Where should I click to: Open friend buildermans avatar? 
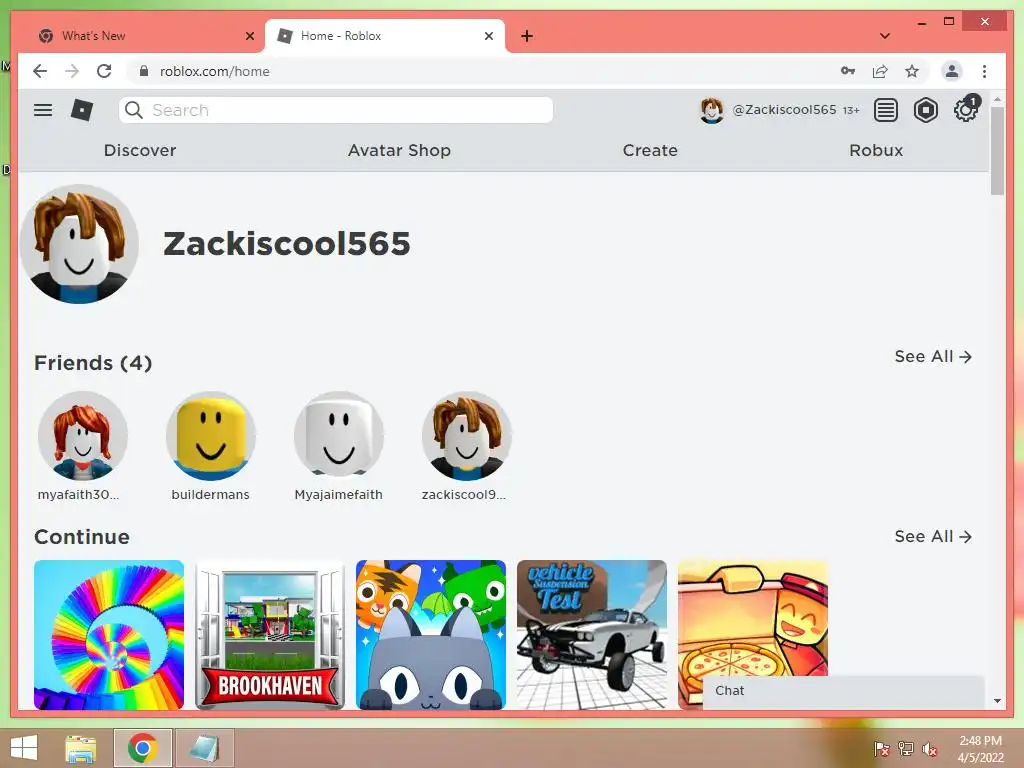click(210, 436)
